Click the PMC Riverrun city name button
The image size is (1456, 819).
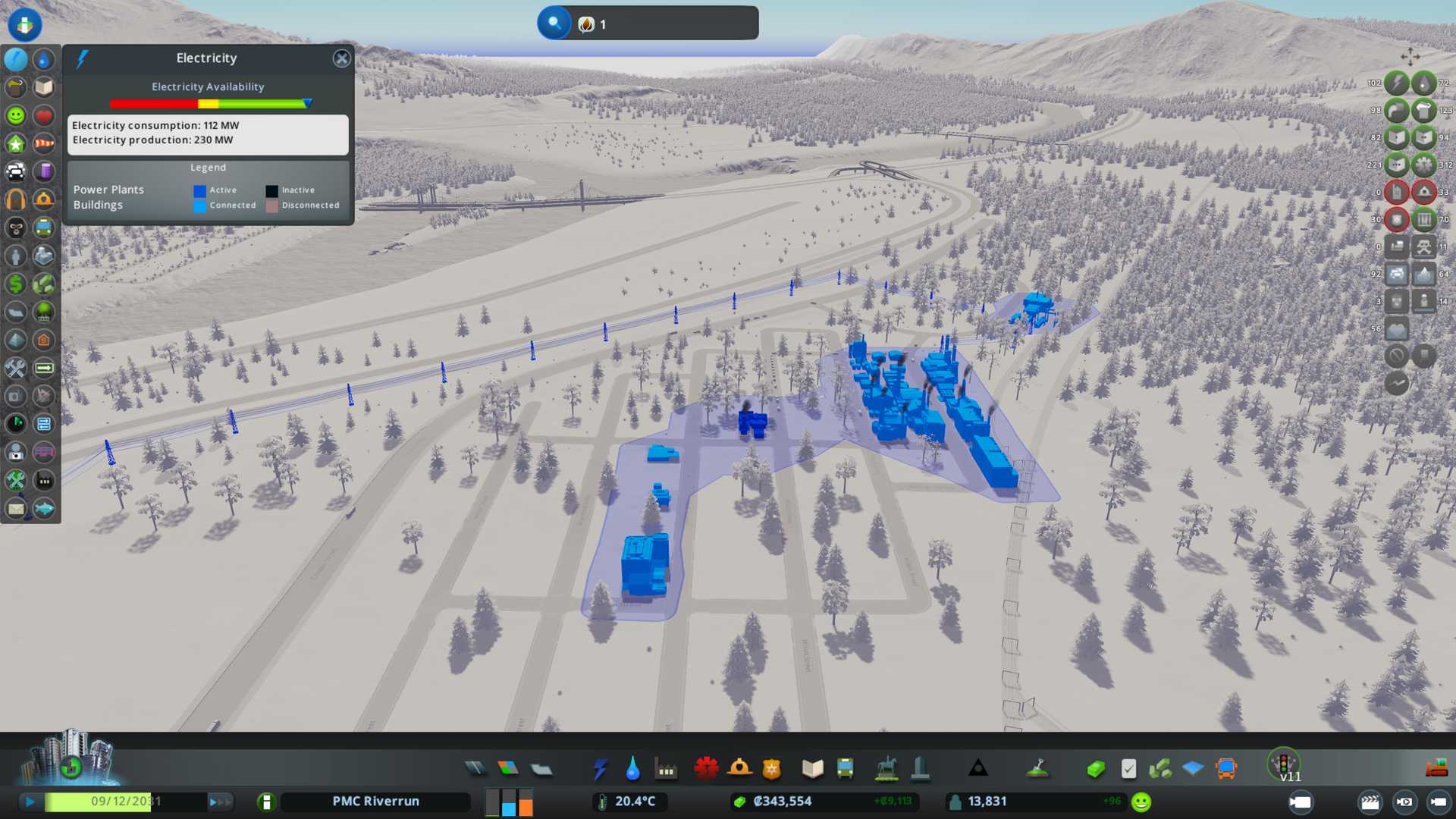point(375,802)
